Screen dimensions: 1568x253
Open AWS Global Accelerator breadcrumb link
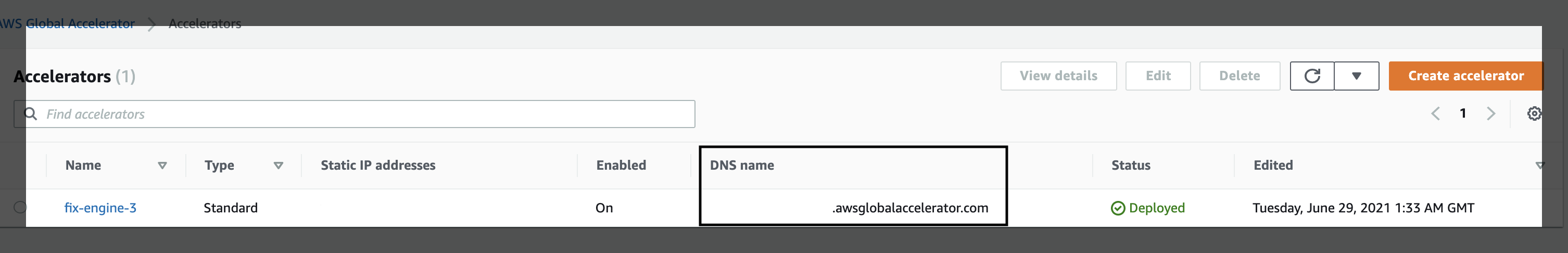[x=66, y=24]
